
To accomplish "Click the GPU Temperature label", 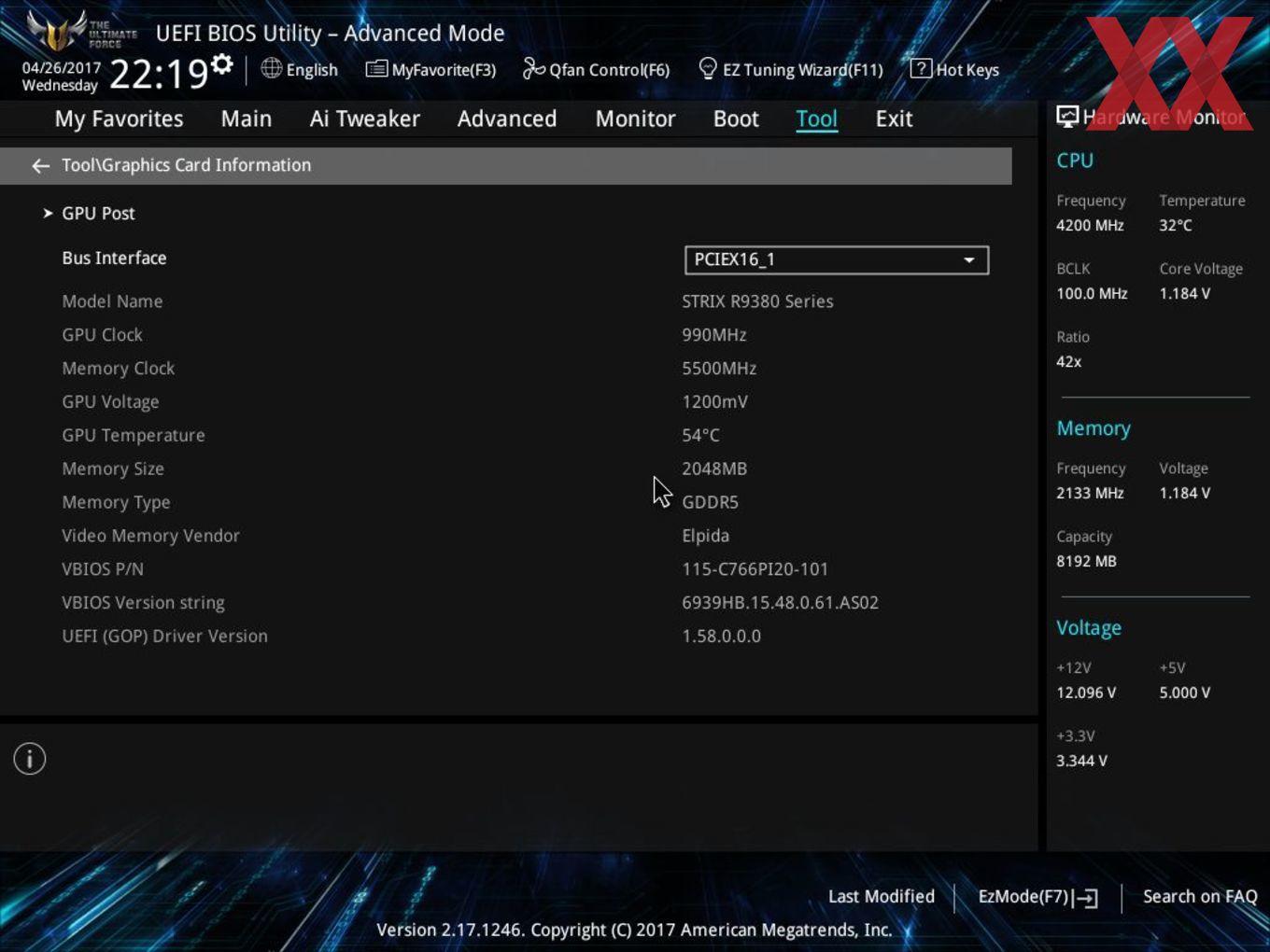I will tap(134, 436).
